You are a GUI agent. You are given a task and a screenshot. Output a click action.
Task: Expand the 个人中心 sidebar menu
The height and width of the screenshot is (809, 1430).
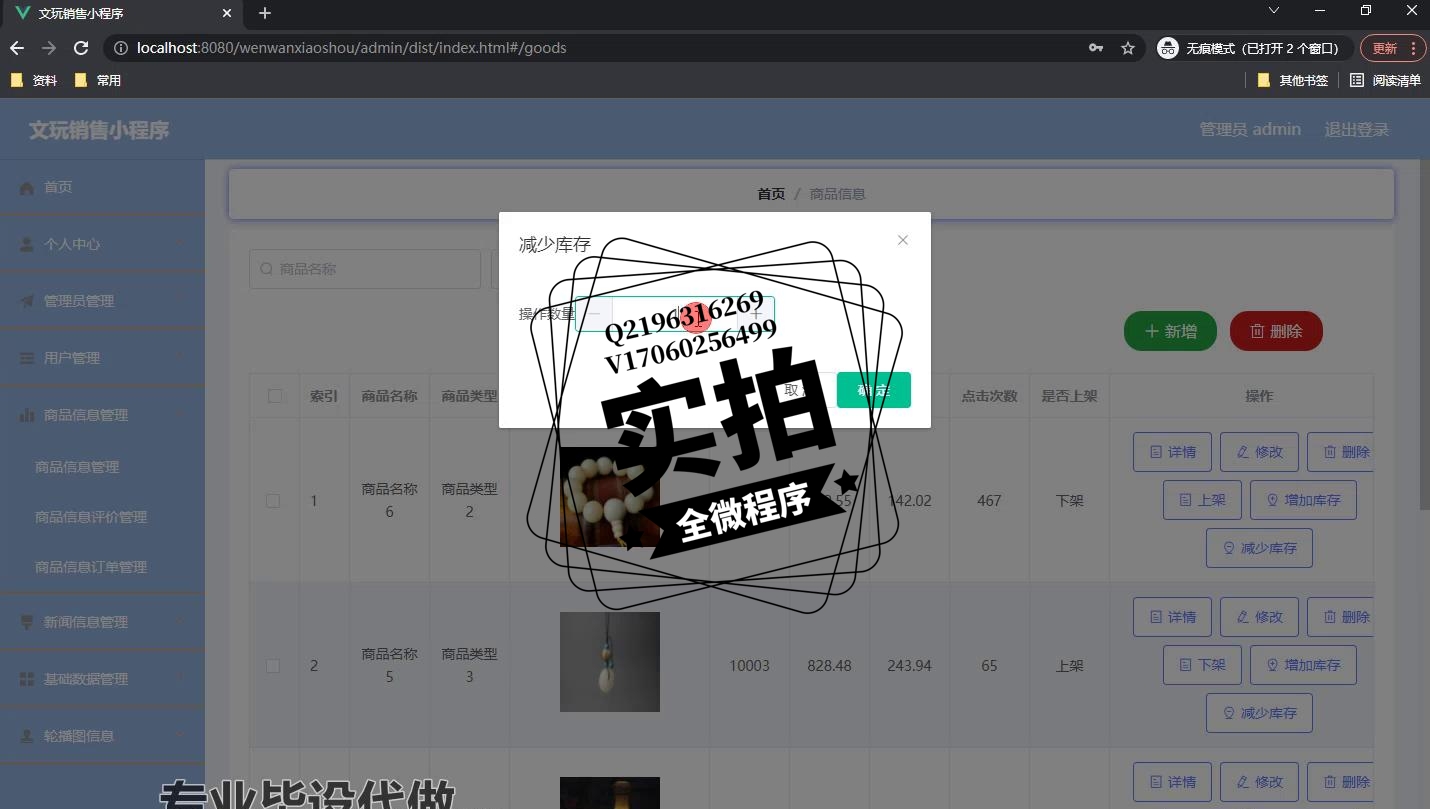pos(102,244)
